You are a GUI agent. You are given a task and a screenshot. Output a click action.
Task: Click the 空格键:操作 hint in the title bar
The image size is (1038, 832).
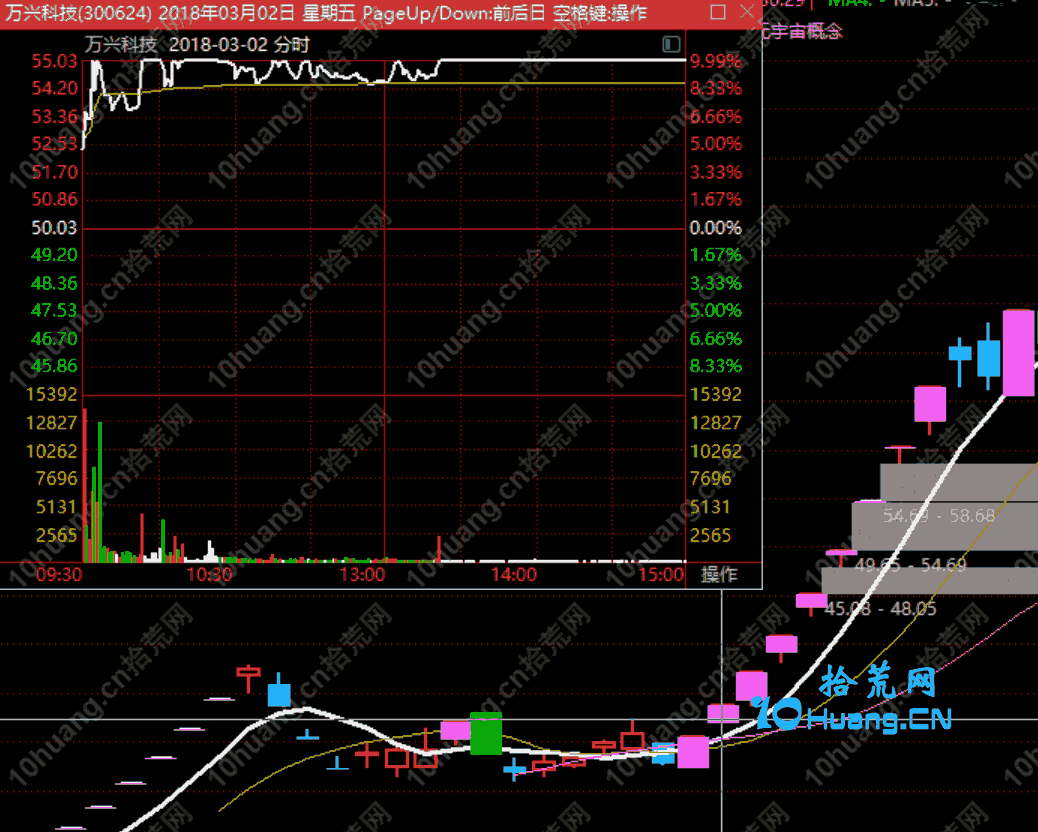click(x=599, y=13)
